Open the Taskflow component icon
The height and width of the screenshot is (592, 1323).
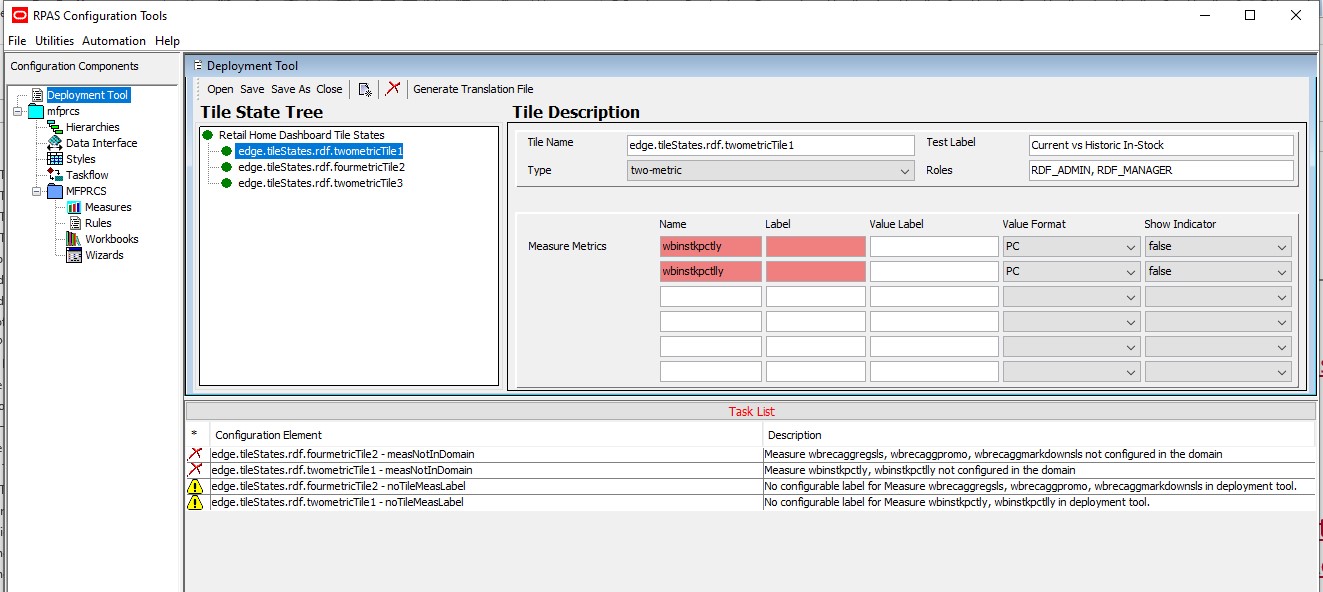point(55,175)
